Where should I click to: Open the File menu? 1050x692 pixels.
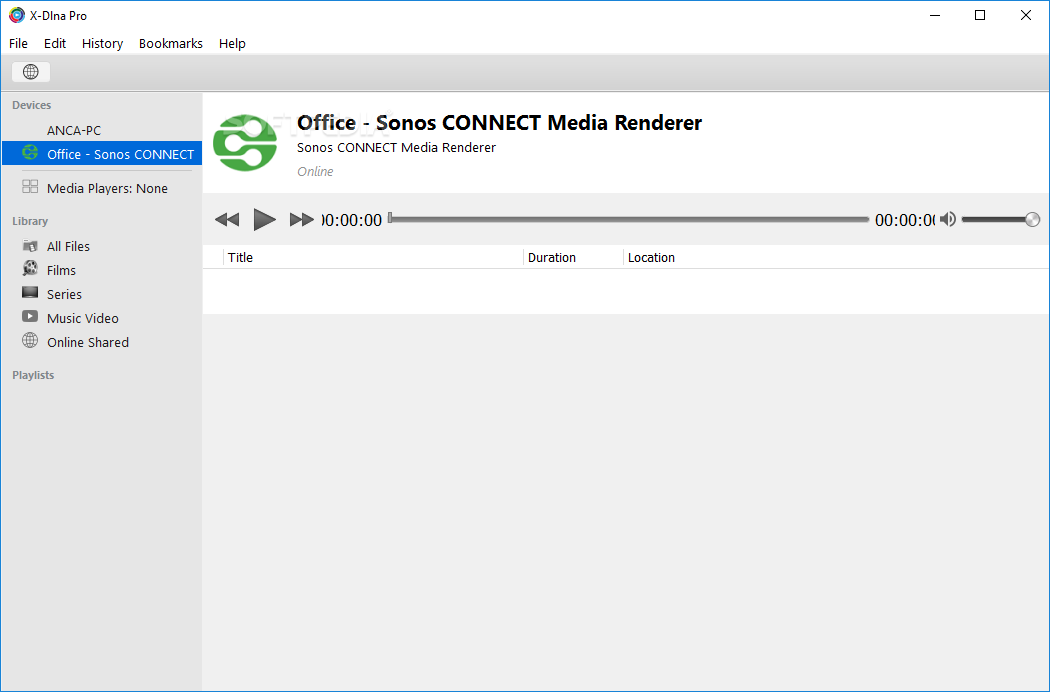18,44
